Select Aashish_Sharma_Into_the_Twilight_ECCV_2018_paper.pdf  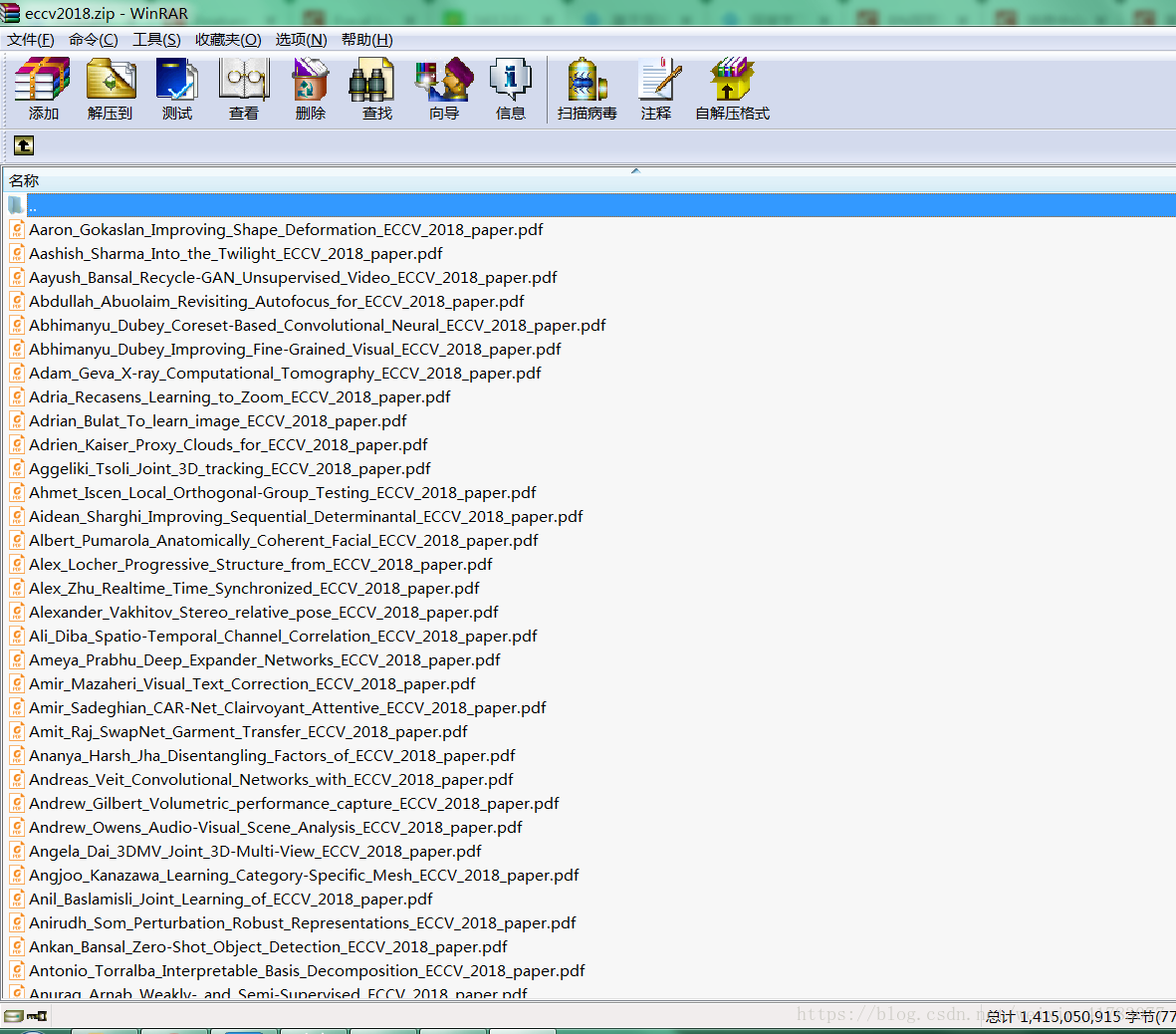click(236, 254)
